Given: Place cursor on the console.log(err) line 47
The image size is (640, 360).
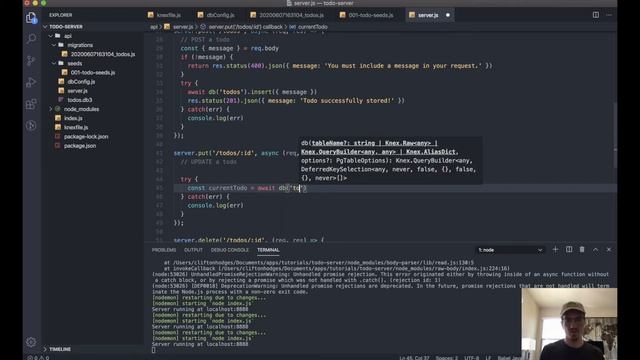Looking at the screenshot, I should pos(216,205).
